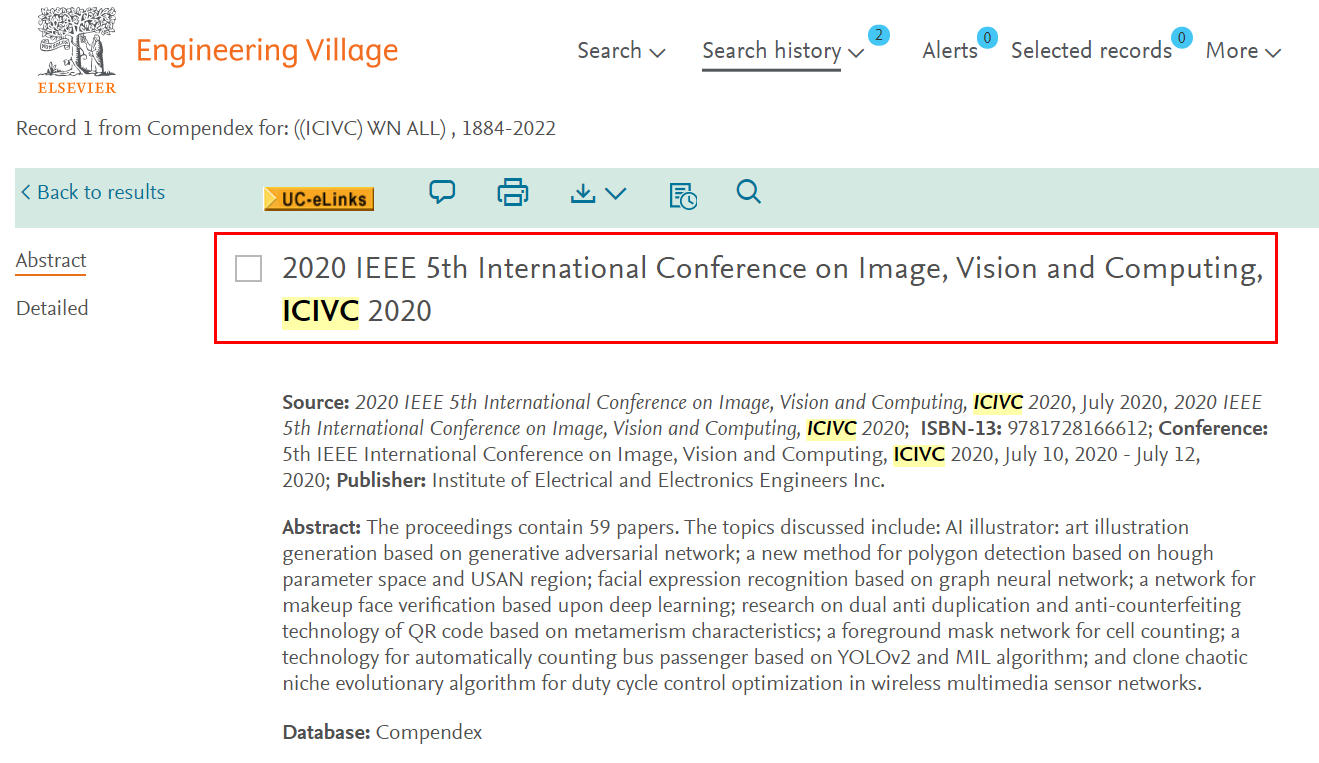
Task: Click the Selected records count badge
Action: tap(1181, 38)
